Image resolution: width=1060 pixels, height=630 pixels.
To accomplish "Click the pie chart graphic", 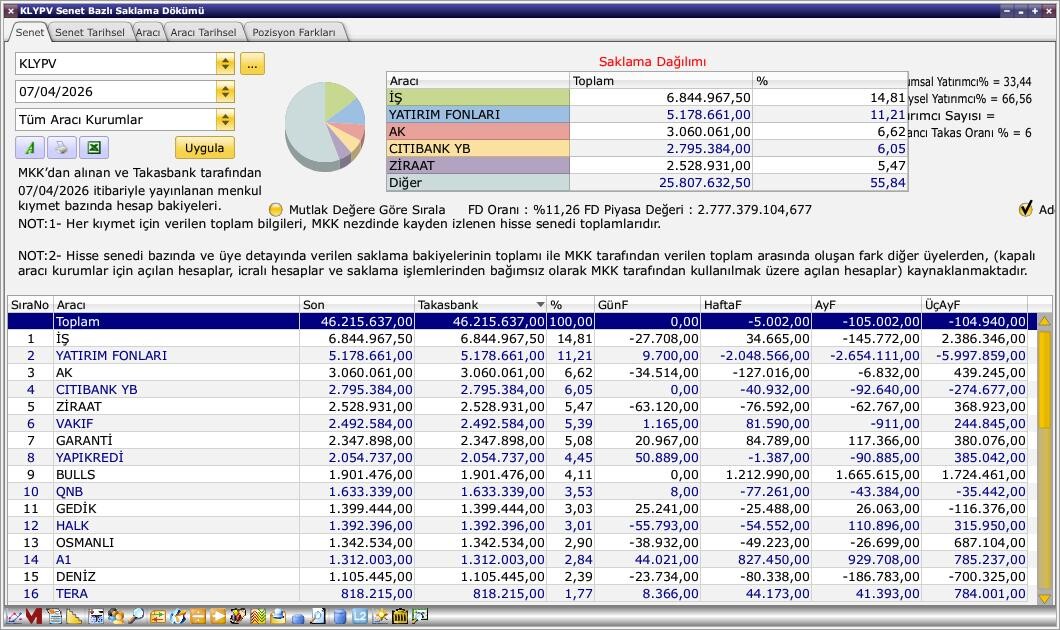I will [324, 125].
